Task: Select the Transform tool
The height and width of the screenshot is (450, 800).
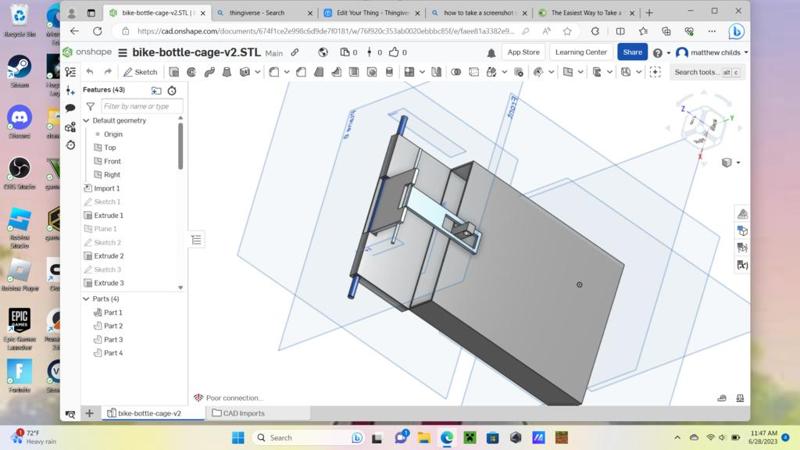Action: [x=491, y=72]
